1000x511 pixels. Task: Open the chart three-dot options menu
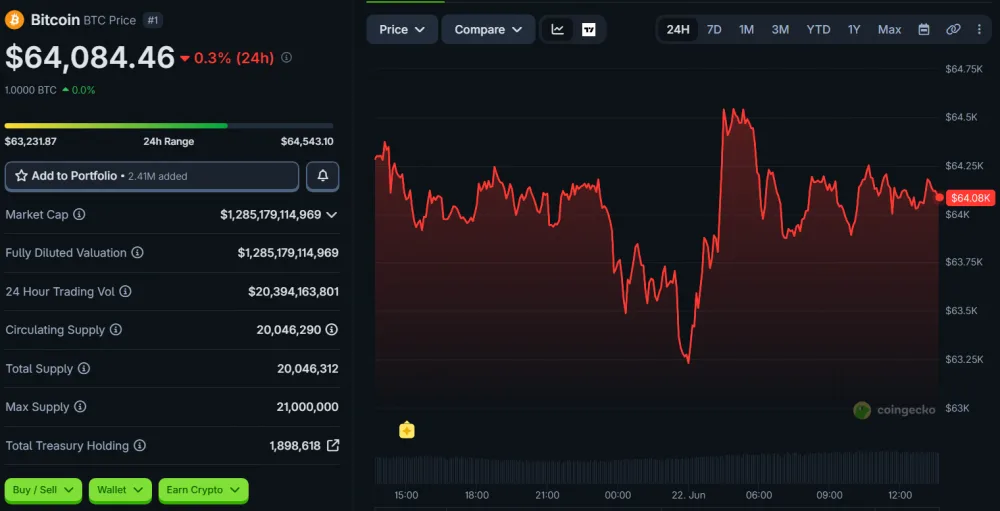click(979, 29)
